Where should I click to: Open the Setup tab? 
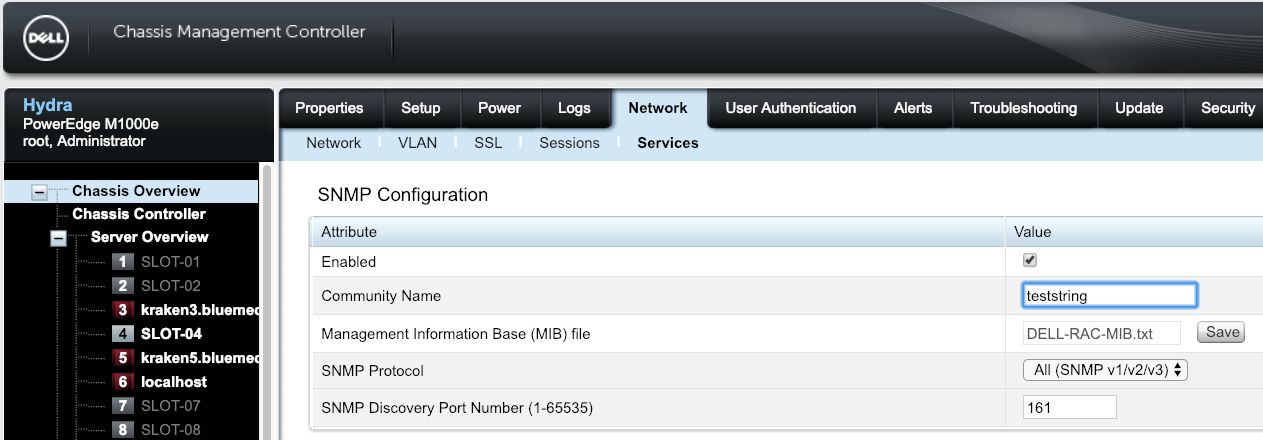pos(420,108)
